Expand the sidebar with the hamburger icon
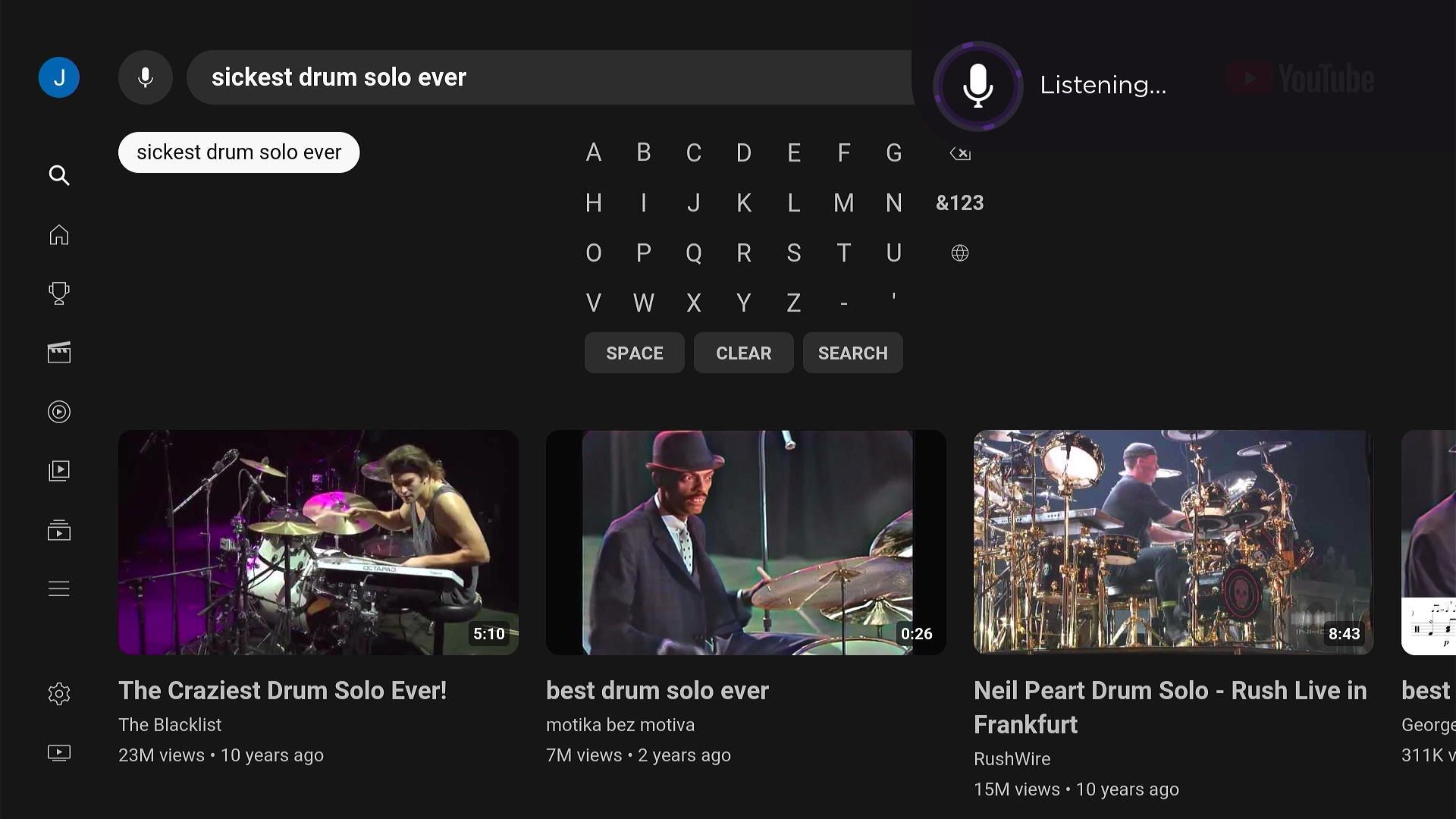Screen dimensions: 1456x819 click(x=58, y=588)
